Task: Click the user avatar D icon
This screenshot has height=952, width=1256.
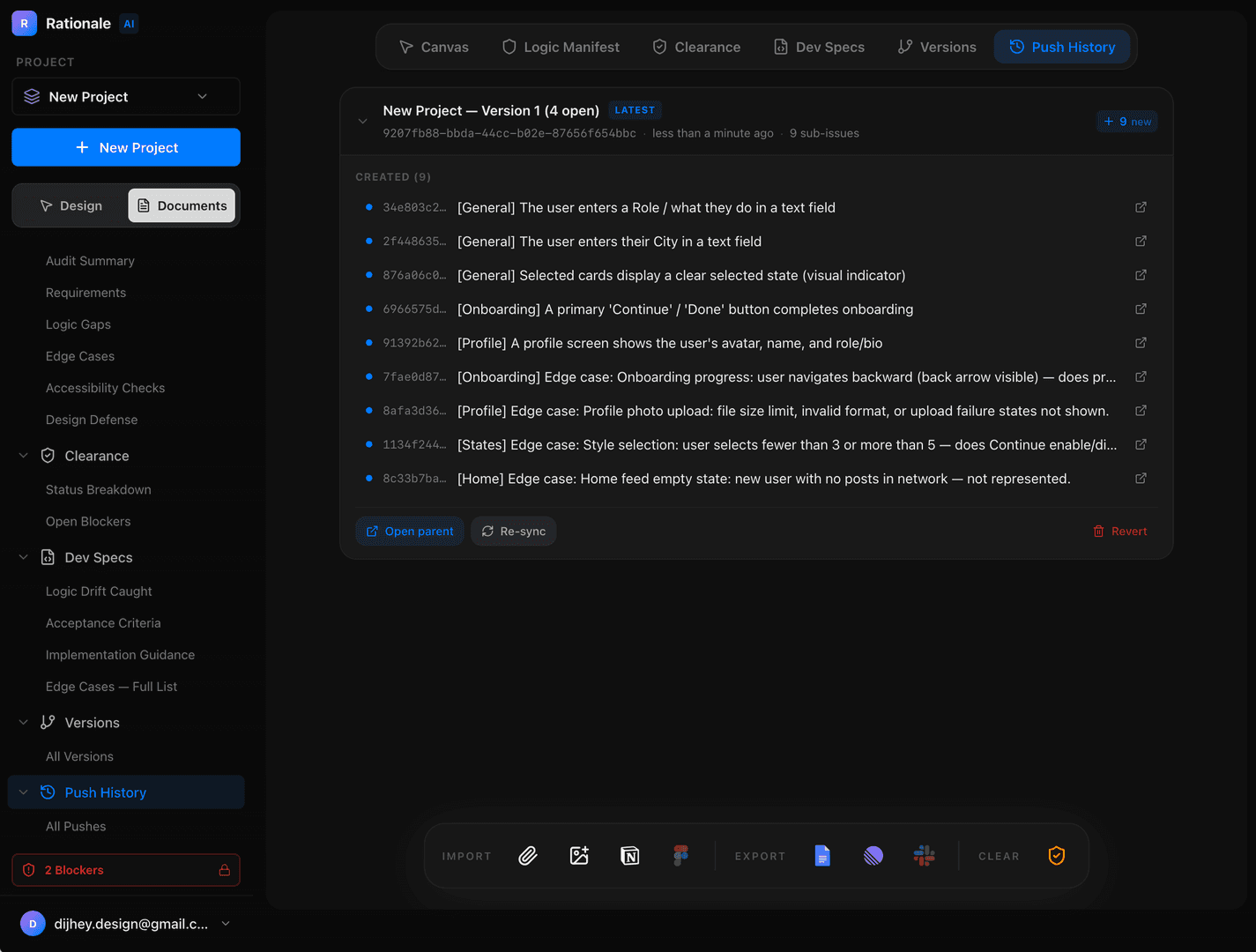Action: tap(33, 924)
